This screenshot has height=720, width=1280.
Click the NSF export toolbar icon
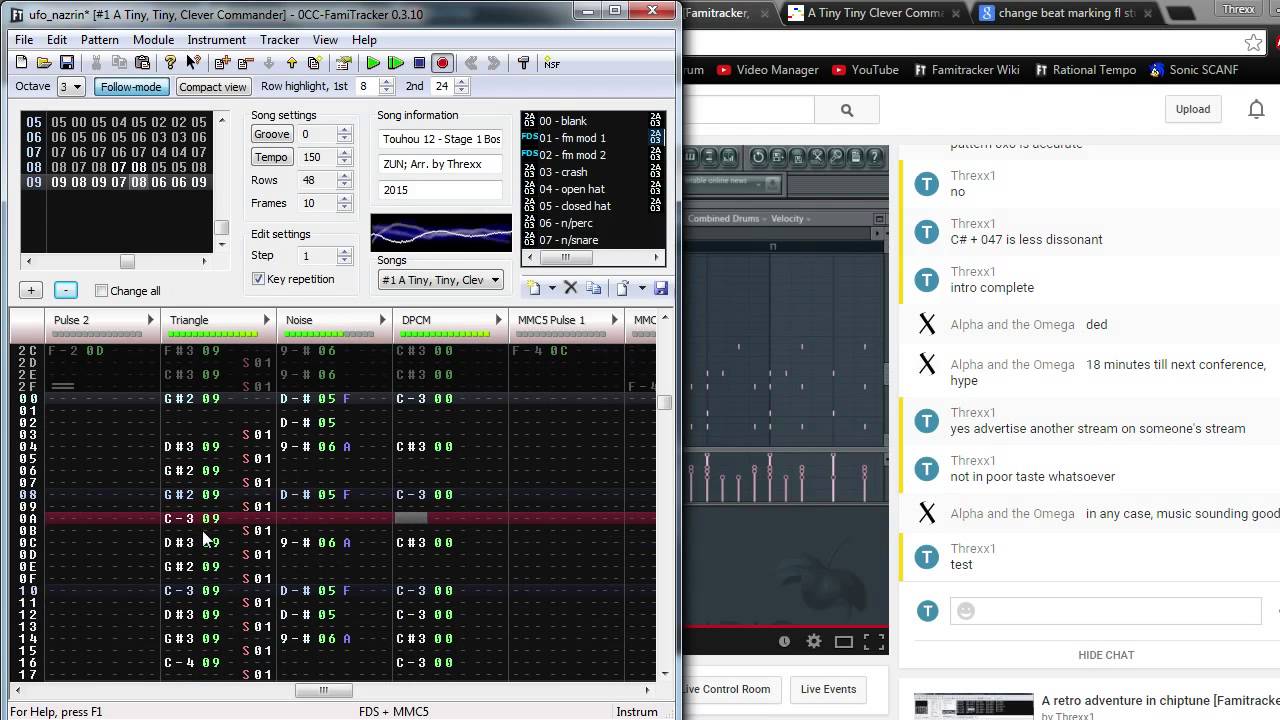point(552,63)
